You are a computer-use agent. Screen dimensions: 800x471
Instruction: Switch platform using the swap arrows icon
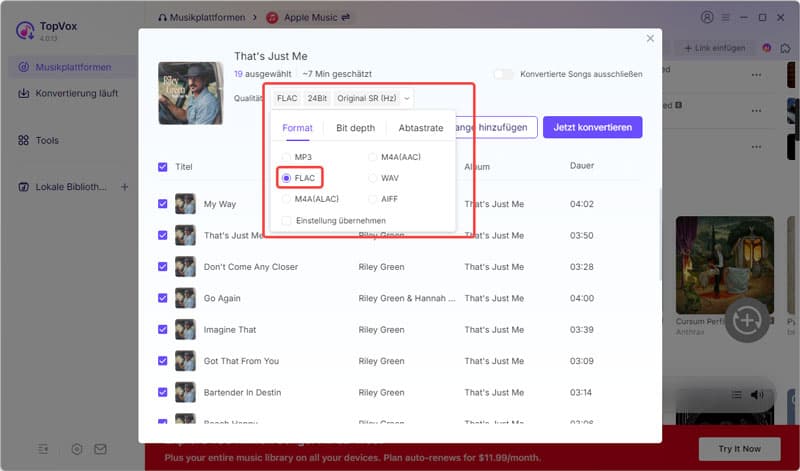coord(346,17)
